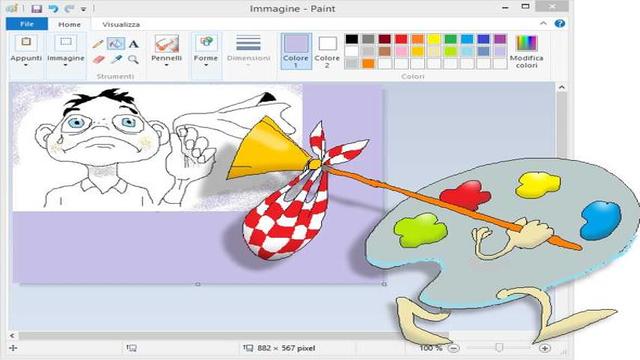This screenshot has width=640, height=360.
Task: Click the Save icon in title bar
Action: (37, 9)
